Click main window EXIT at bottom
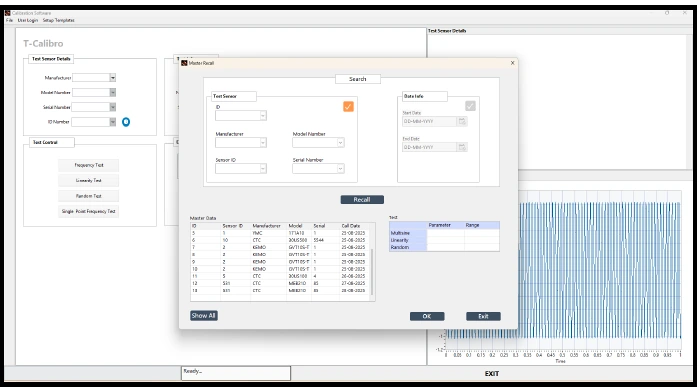The image size is (699, 387). 492,374
